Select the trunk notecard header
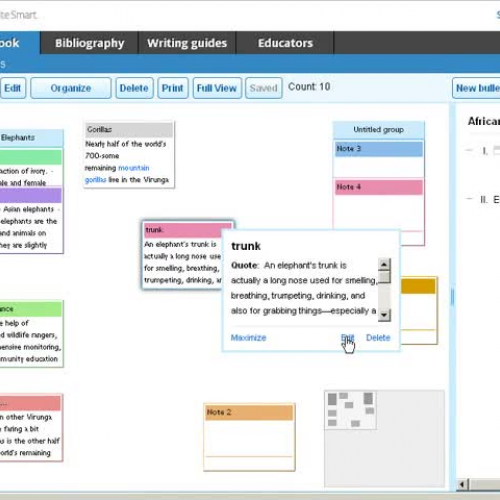Screen dimensions: 500x500 tap(183, 230)
